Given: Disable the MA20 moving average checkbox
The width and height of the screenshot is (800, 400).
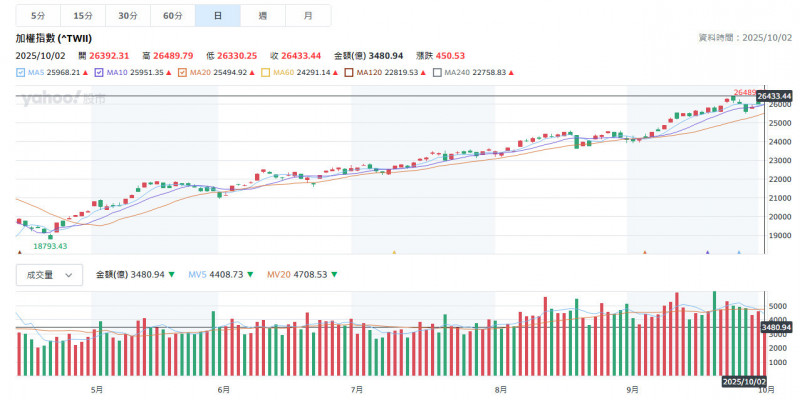Looking at the screenshot, I should [x=182, y=72].
